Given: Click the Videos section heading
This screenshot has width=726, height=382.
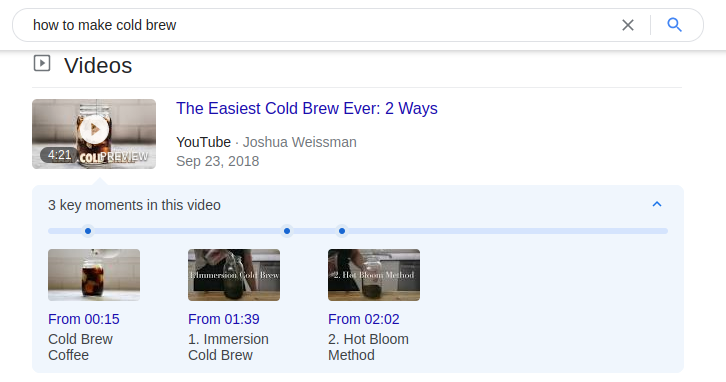Looking at the screenshot, I should click(98, 65).
